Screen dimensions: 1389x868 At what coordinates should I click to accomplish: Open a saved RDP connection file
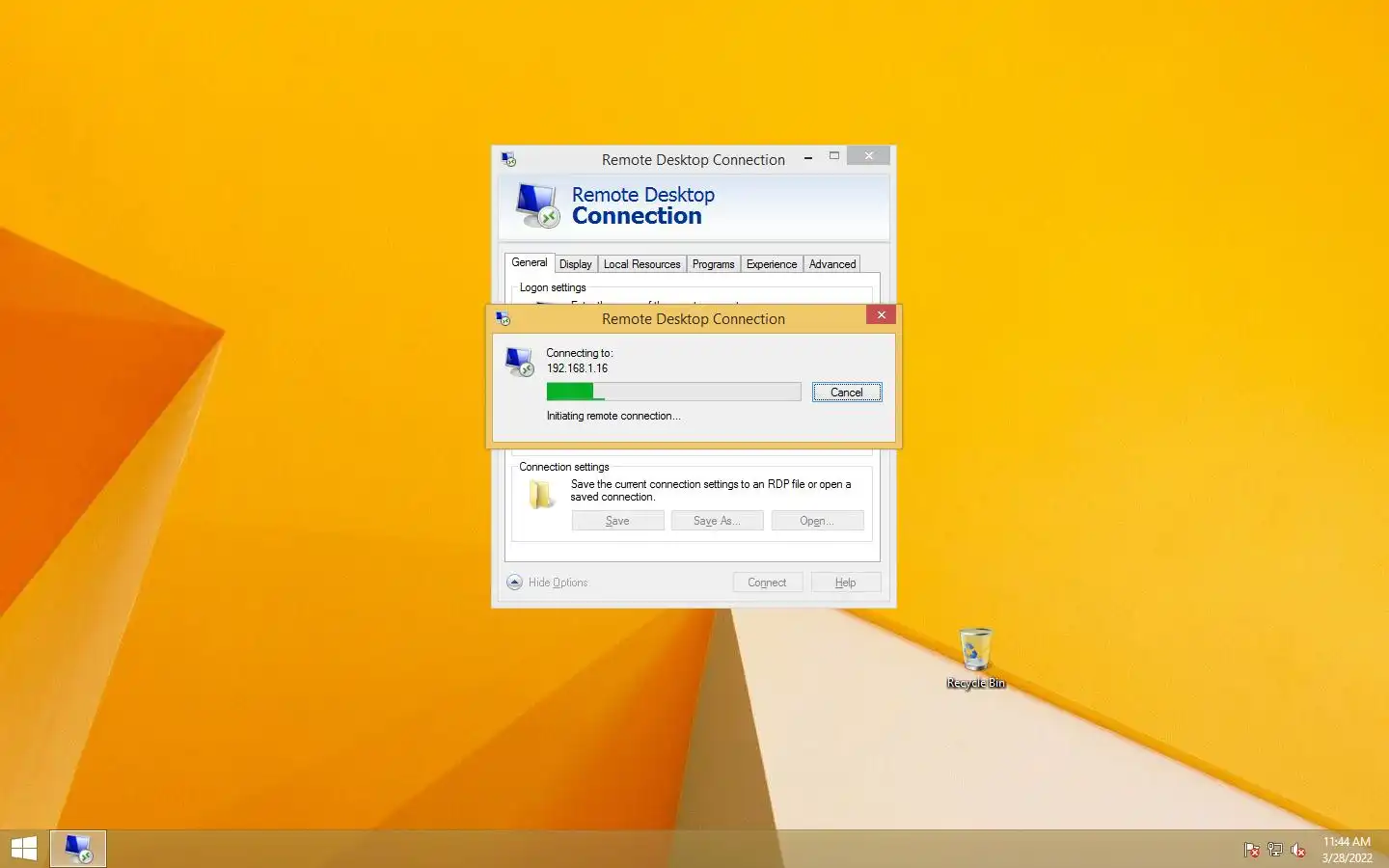(x=817, y=521)
